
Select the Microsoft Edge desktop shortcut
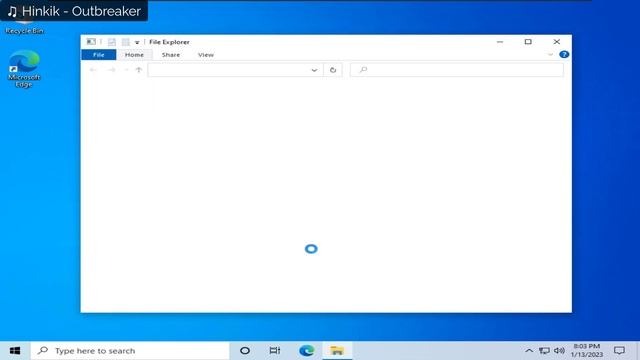[24, 69]
